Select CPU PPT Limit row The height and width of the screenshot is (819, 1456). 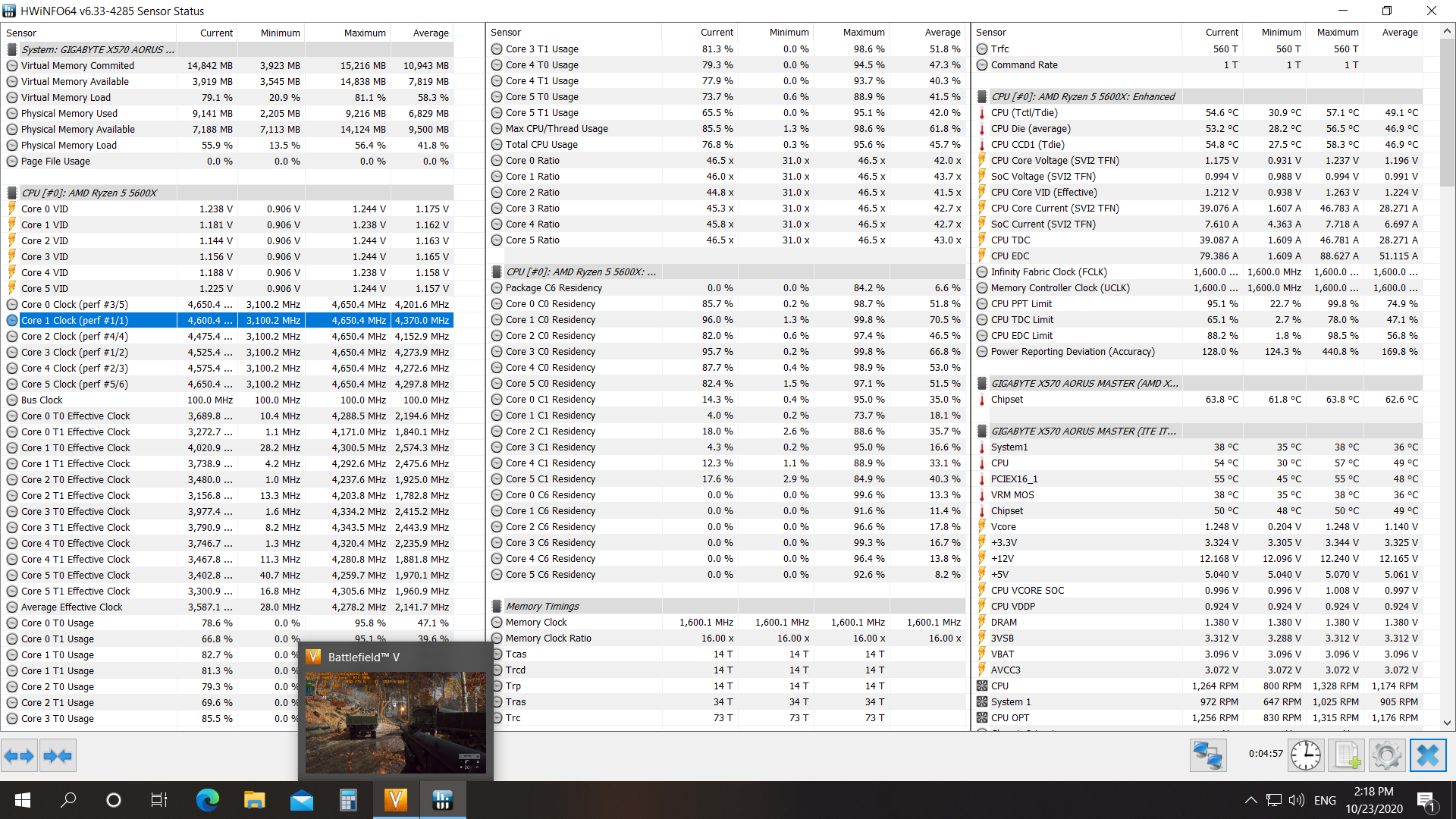coord(1198,303)
